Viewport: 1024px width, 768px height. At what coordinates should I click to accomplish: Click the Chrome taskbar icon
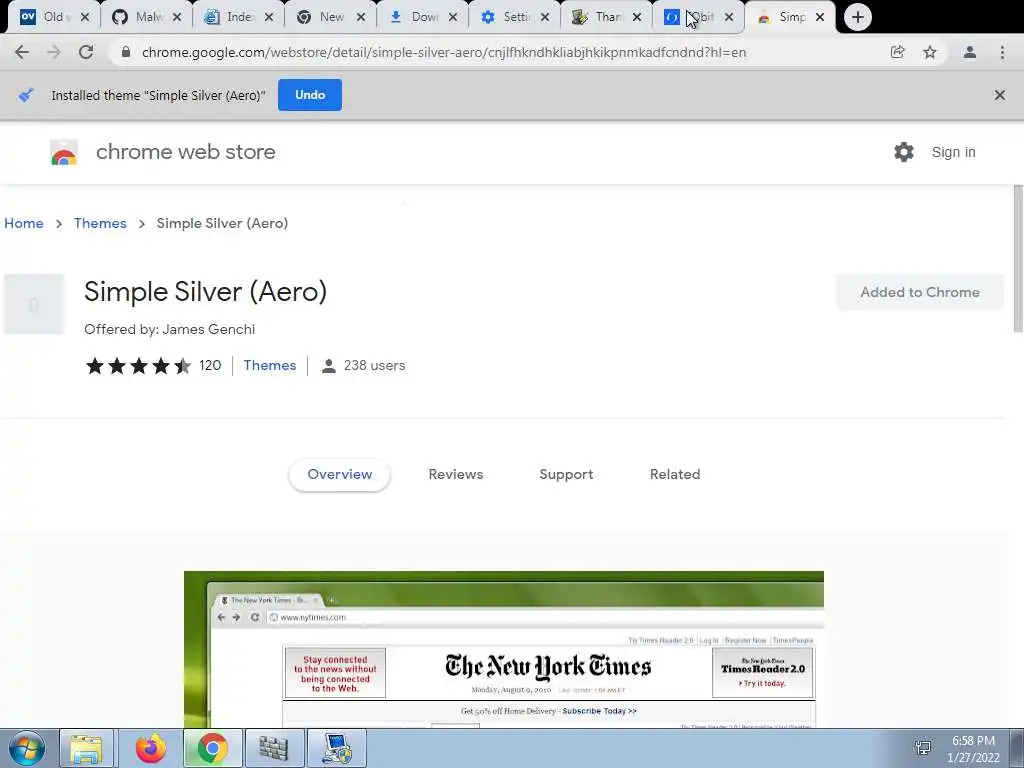pos(213,748)
